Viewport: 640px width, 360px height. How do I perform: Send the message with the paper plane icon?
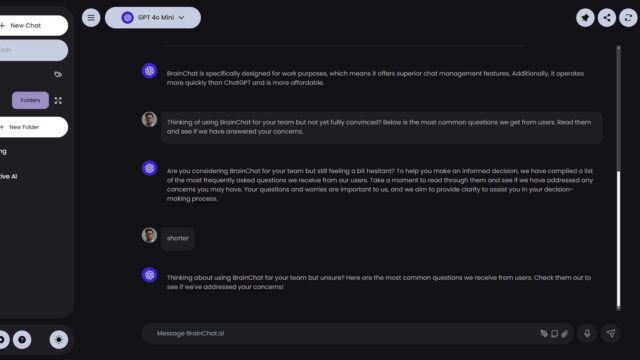tap(611, 333)
